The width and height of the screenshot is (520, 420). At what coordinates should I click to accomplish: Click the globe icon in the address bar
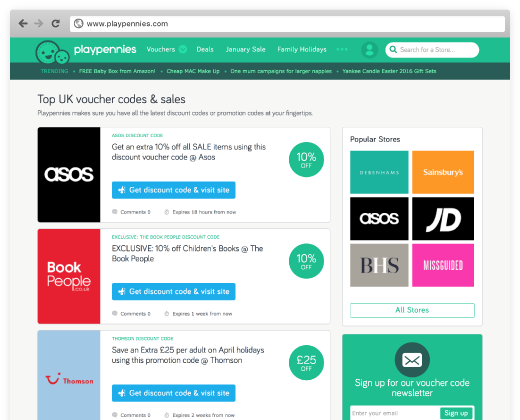[78, 24]
